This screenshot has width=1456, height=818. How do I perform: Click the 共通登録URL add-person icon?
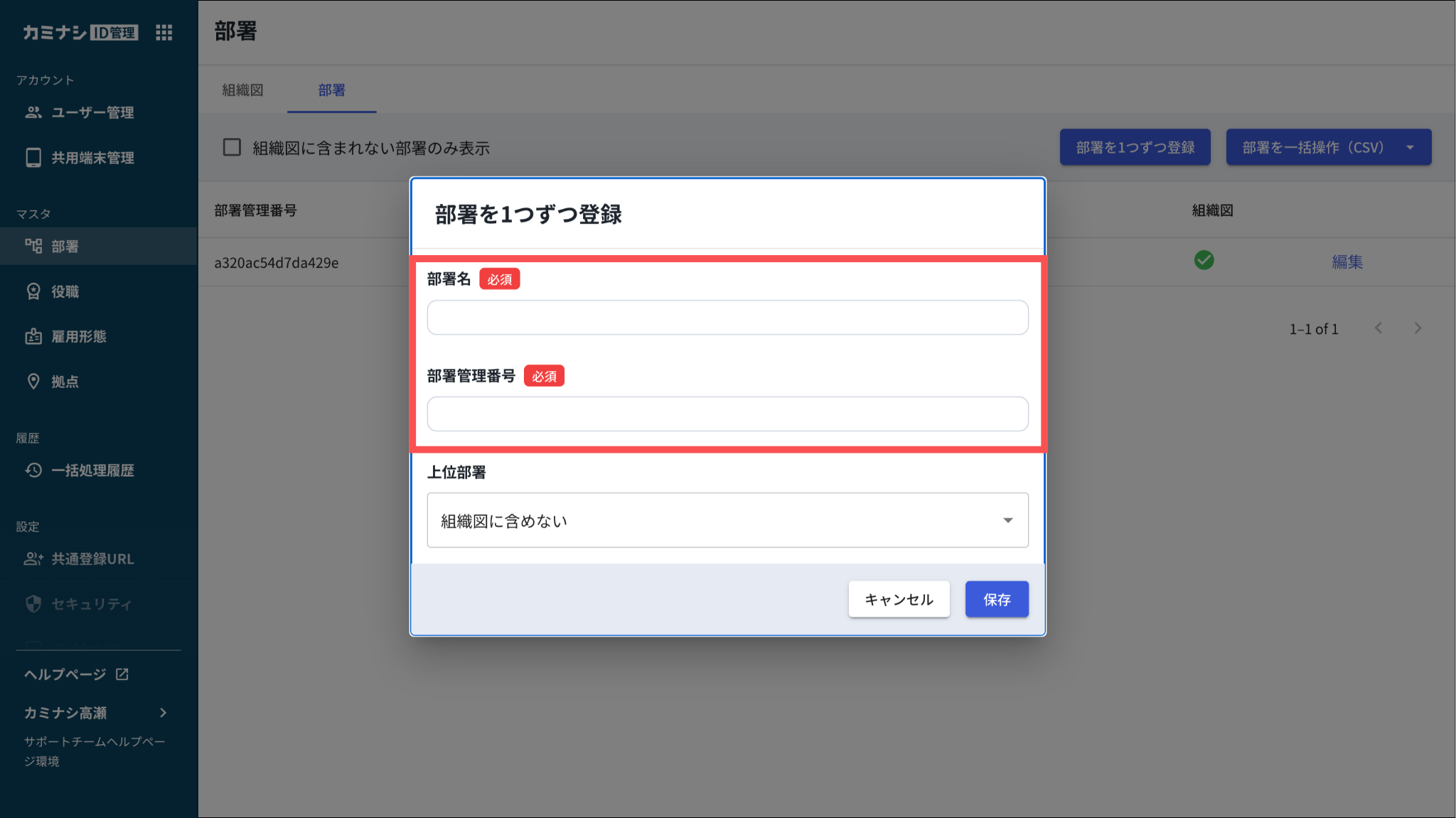click(x=33, y=559)
